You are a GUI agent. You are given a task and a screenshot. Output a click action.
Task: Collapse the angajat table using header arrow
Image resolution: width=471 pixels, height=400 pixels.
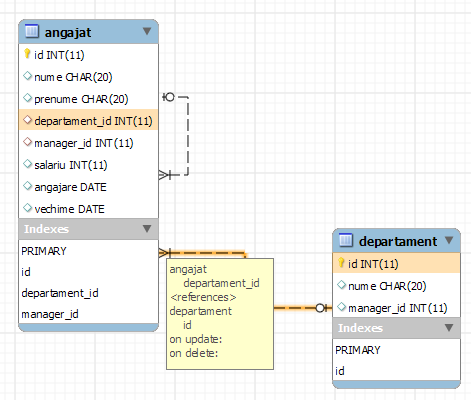click(x=147, y=31)
